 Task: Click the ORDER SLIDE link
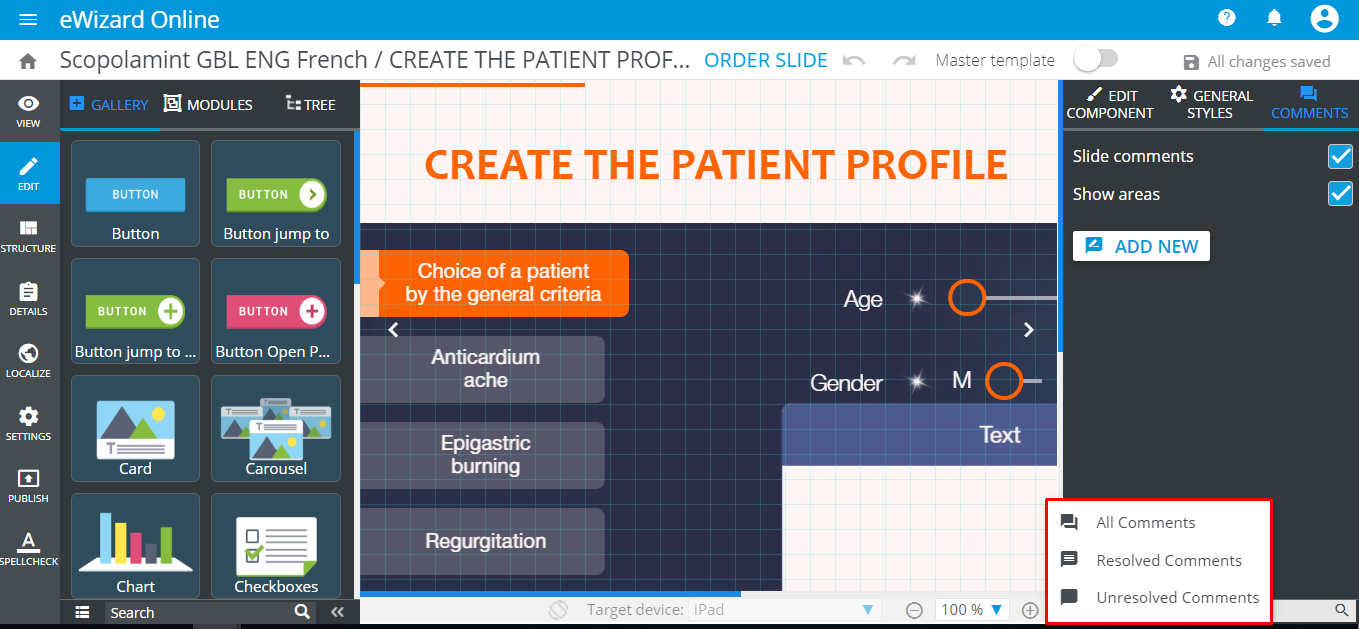click(x=766, y=61)
